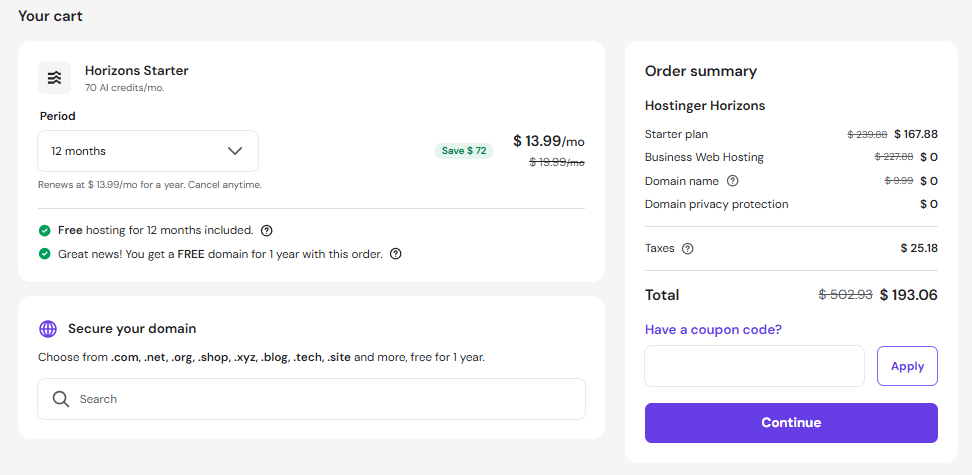Click Choose from .com, .net domain list text
The height and width of the screenshot is (475, 972).
tap(261, 358)
